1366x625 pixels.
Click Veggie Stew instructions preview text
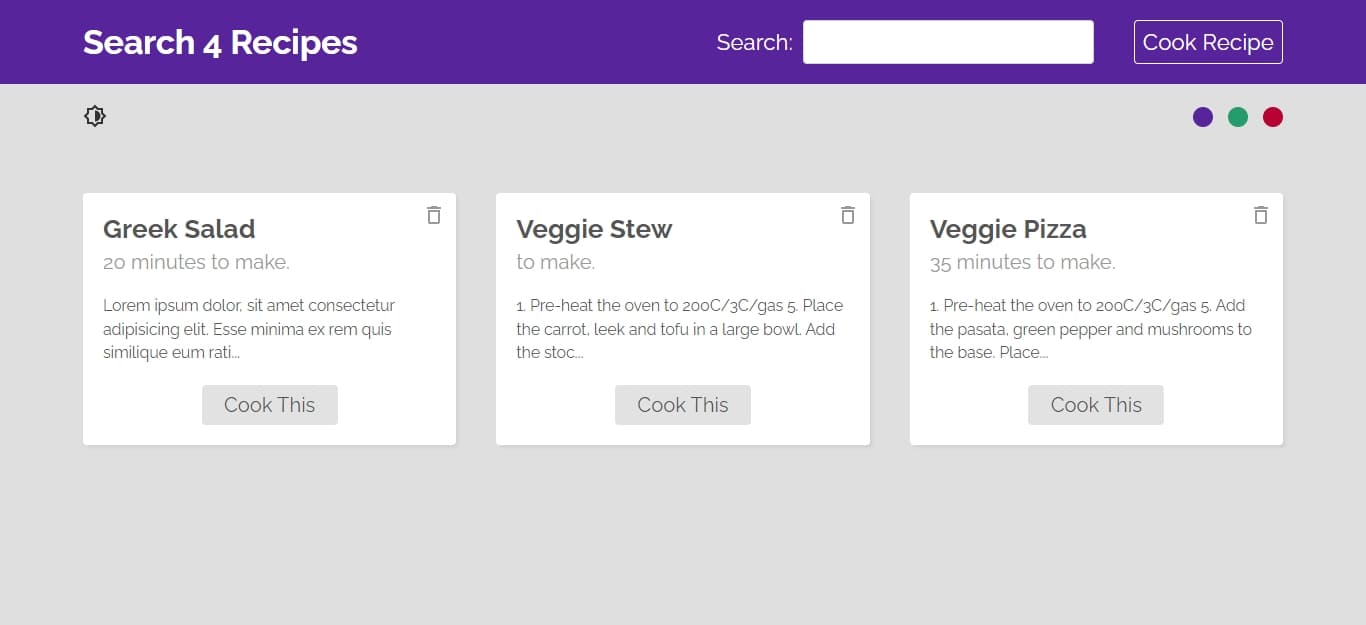[680, 329]
